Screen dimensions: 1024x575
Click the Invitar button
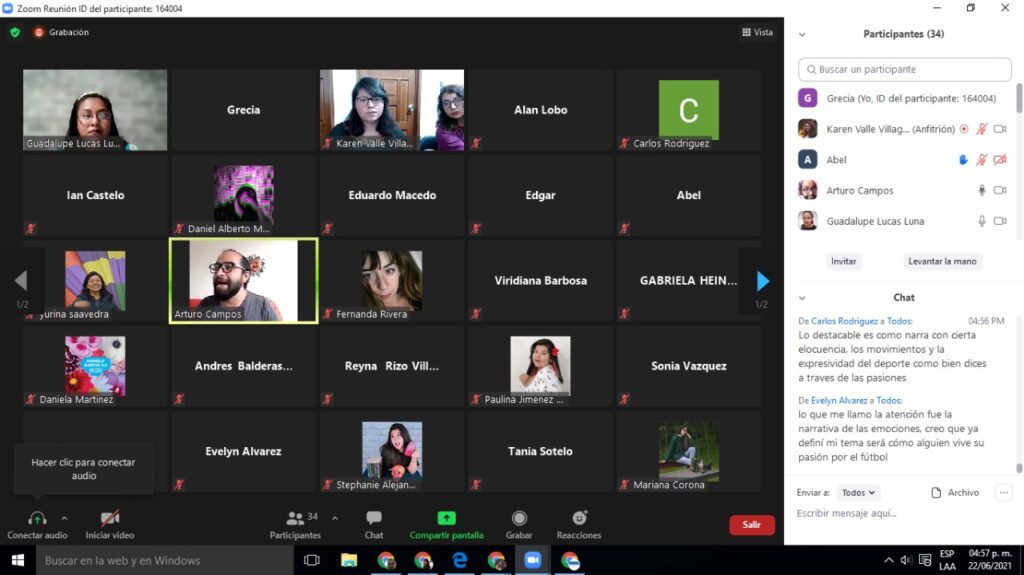843,261
